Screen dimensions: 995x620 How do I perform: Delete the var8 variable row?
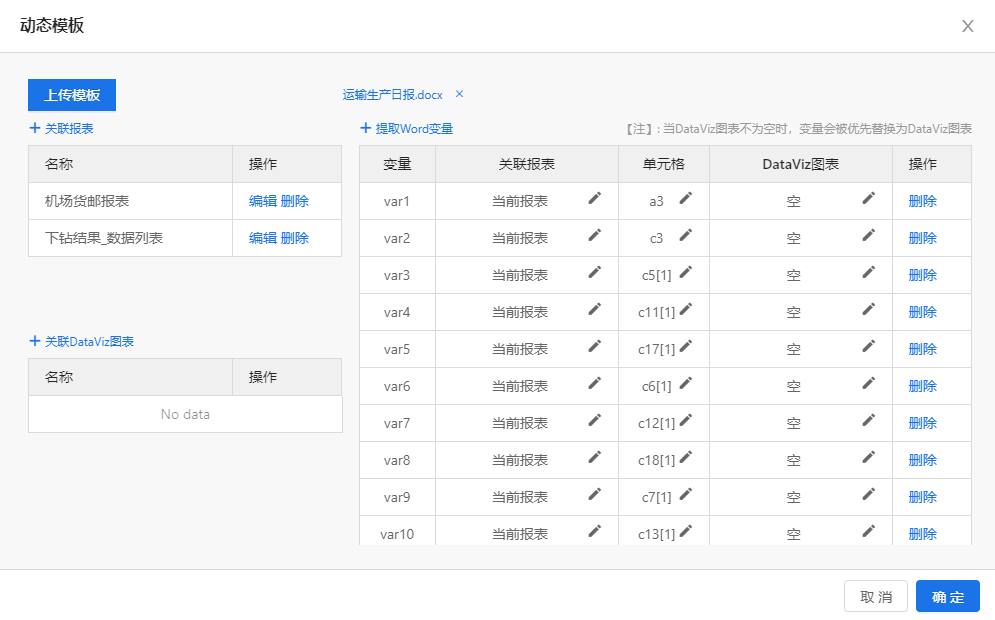(x=923, y=459)
